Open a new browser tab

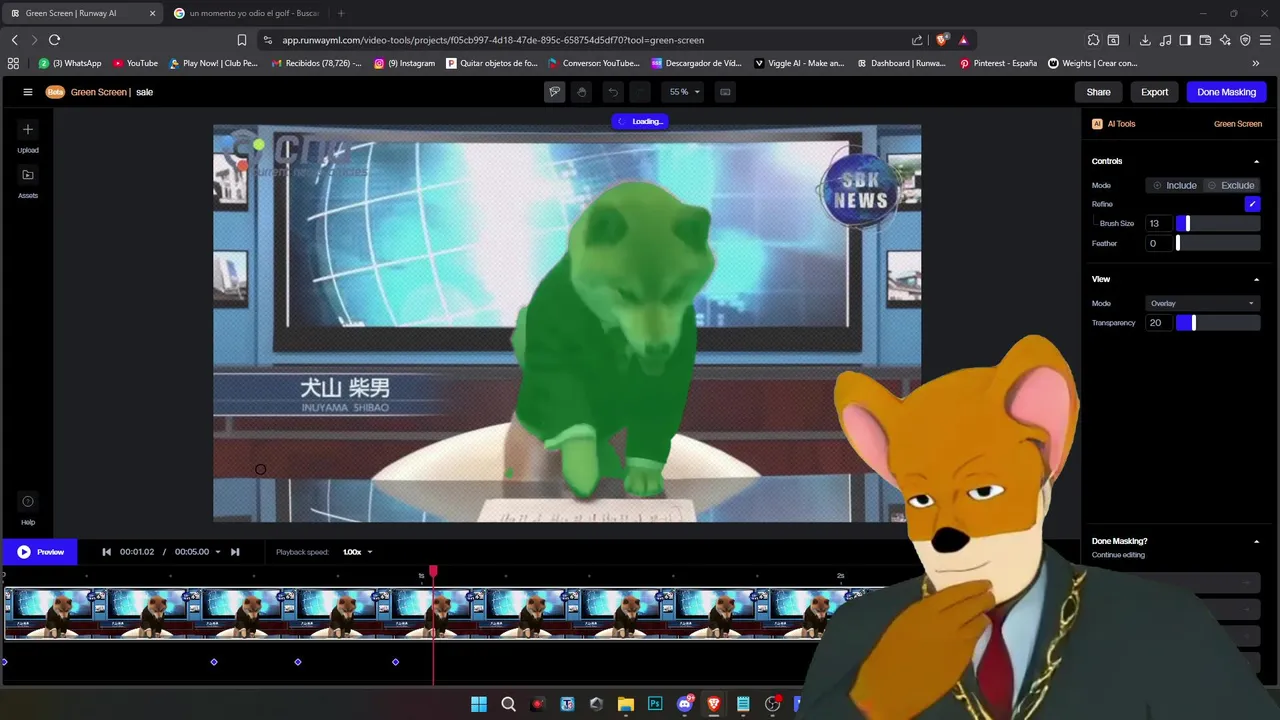click(x=341, y=13)
